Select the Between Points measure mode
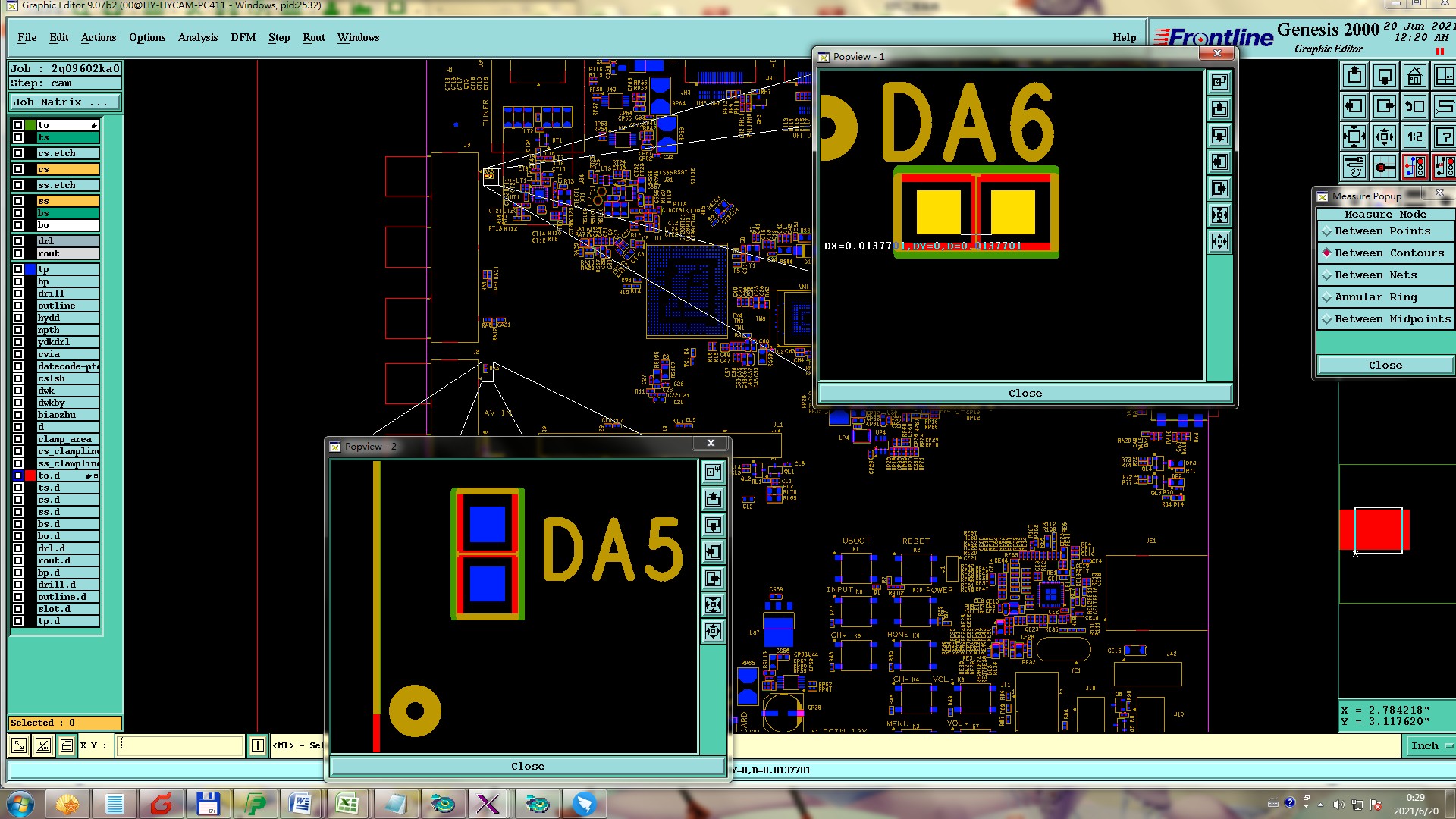Viewport: 1456px width, 819px height. [x=1382, y=231]
